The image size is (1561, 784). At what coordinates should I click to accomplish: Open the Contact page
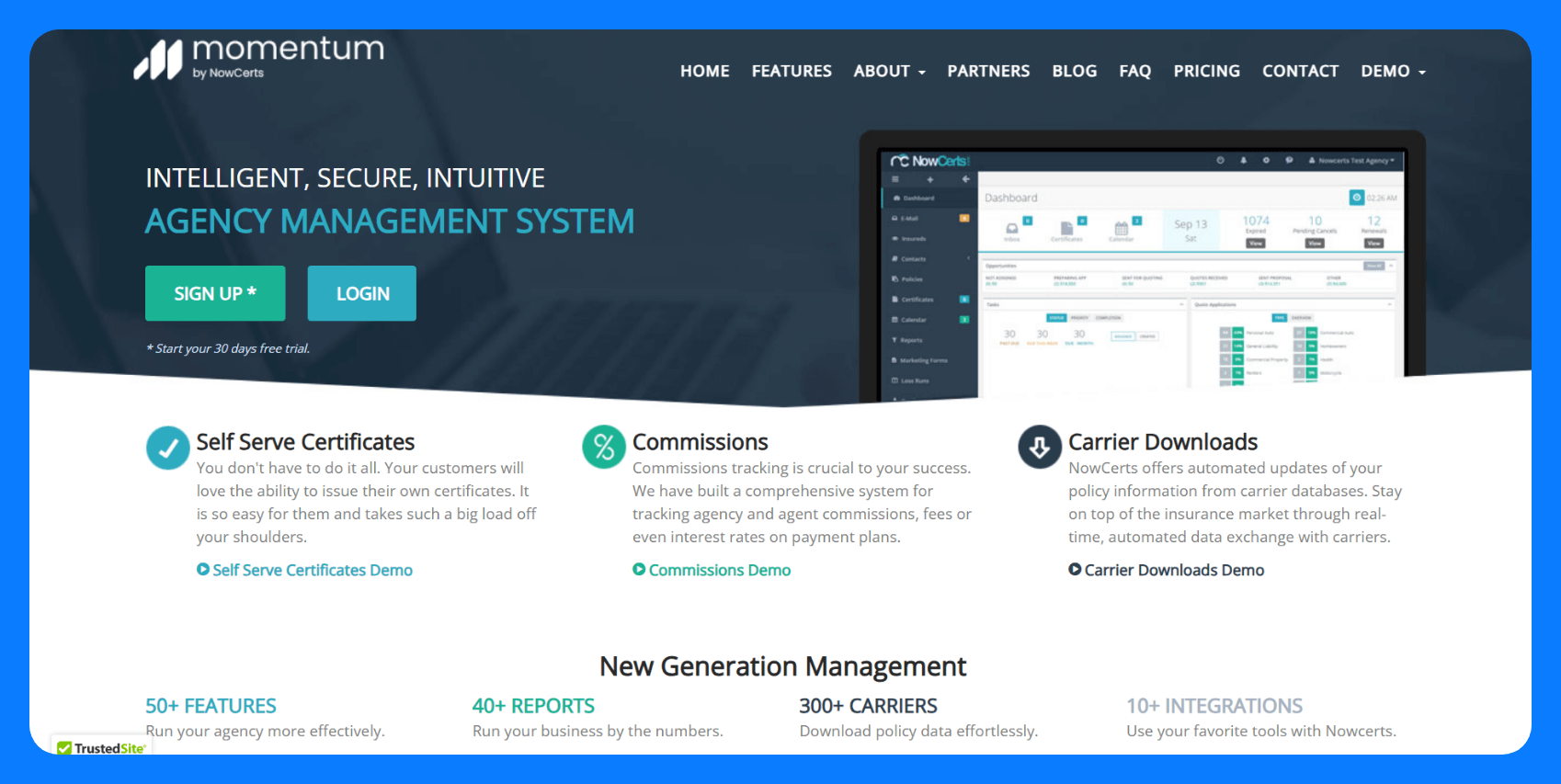point(1300,71)
